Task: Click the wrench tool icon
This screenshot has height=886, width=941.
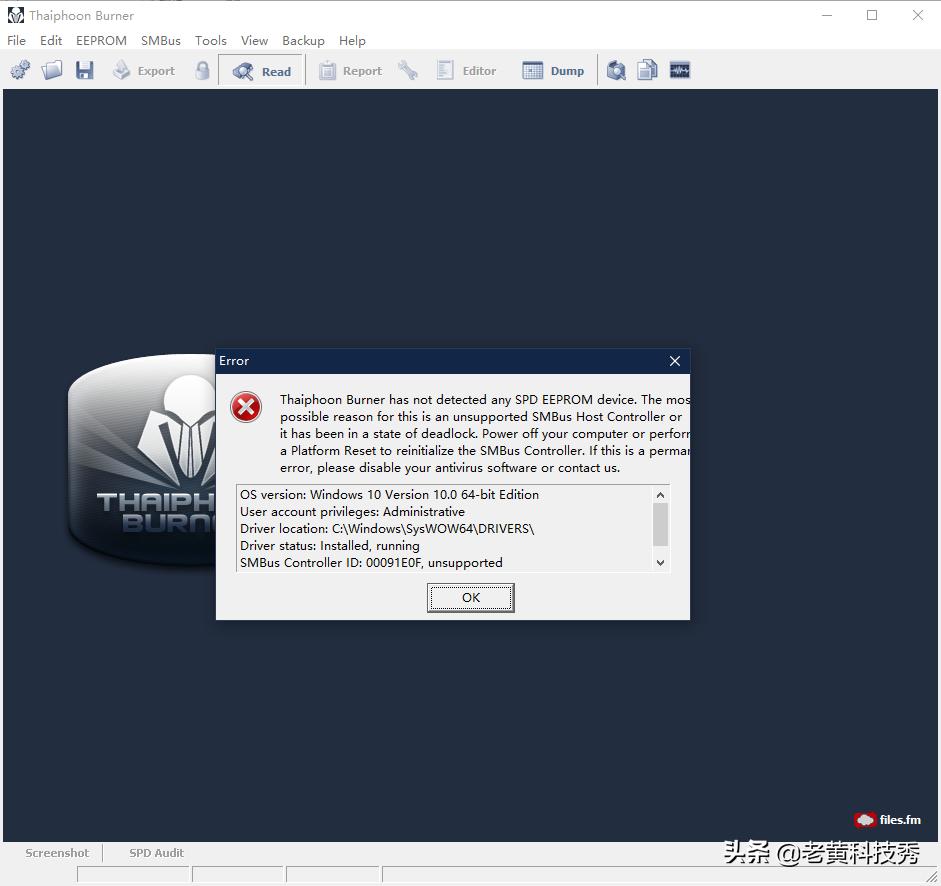Action: tap(408, 70)
